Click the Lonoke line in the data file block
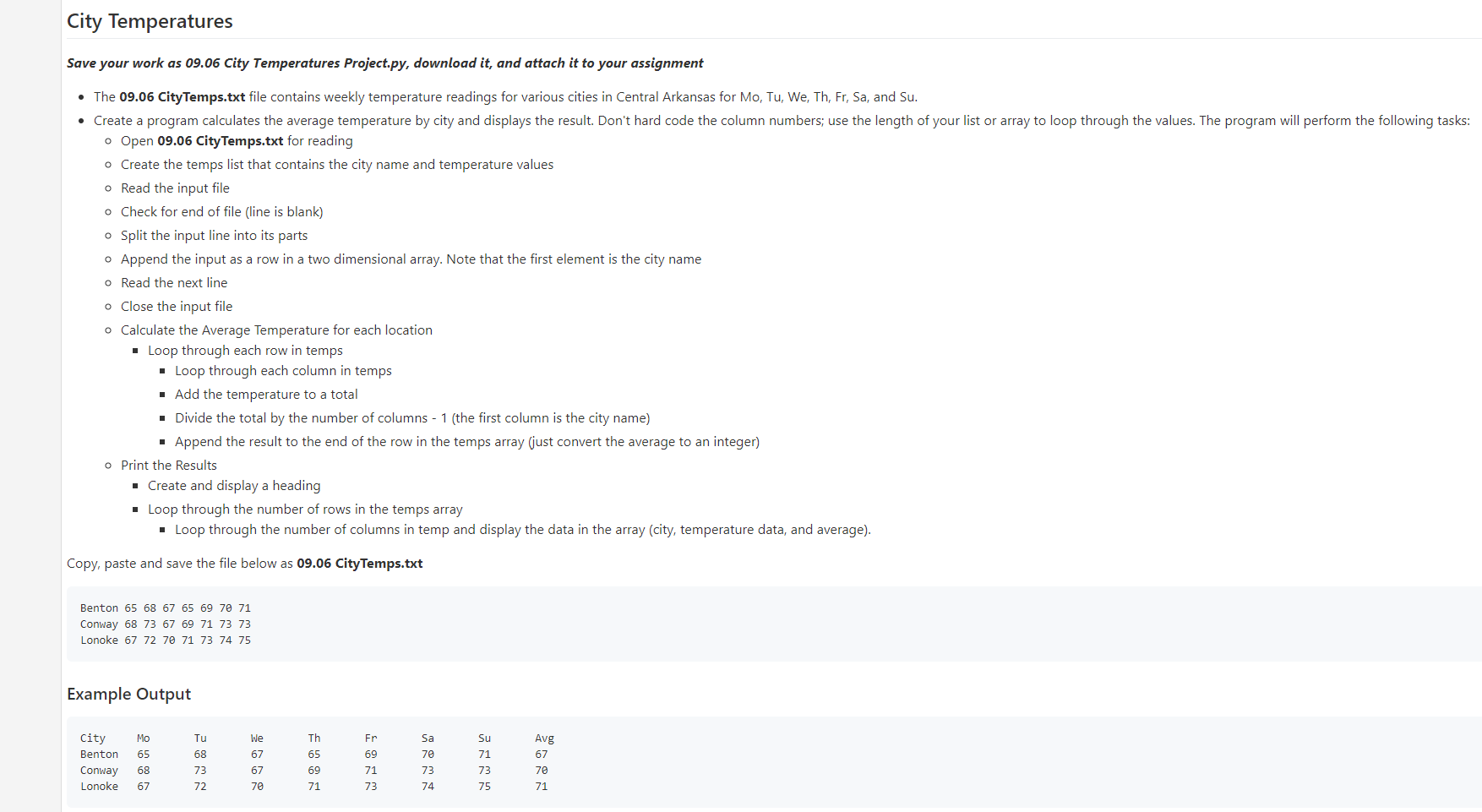 click(166, 640)
